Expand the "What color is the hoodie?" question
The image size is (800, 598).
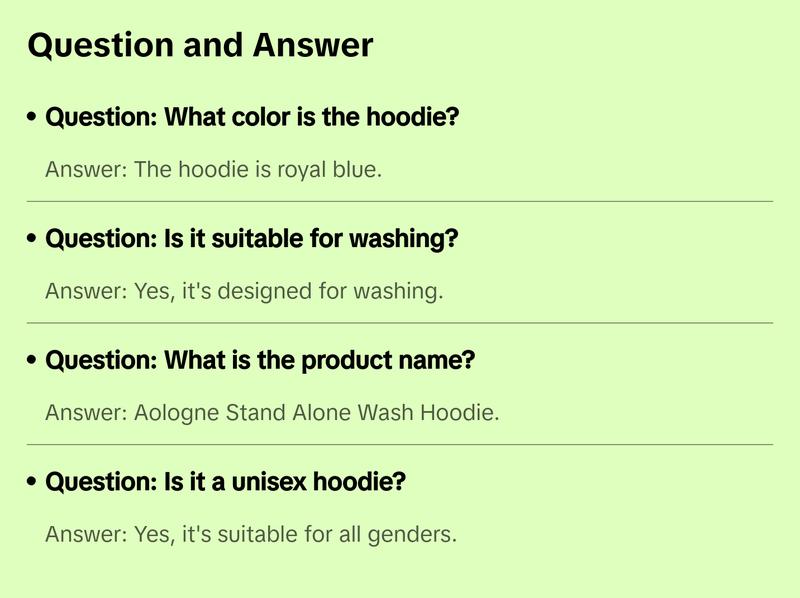tap(252, 118)
